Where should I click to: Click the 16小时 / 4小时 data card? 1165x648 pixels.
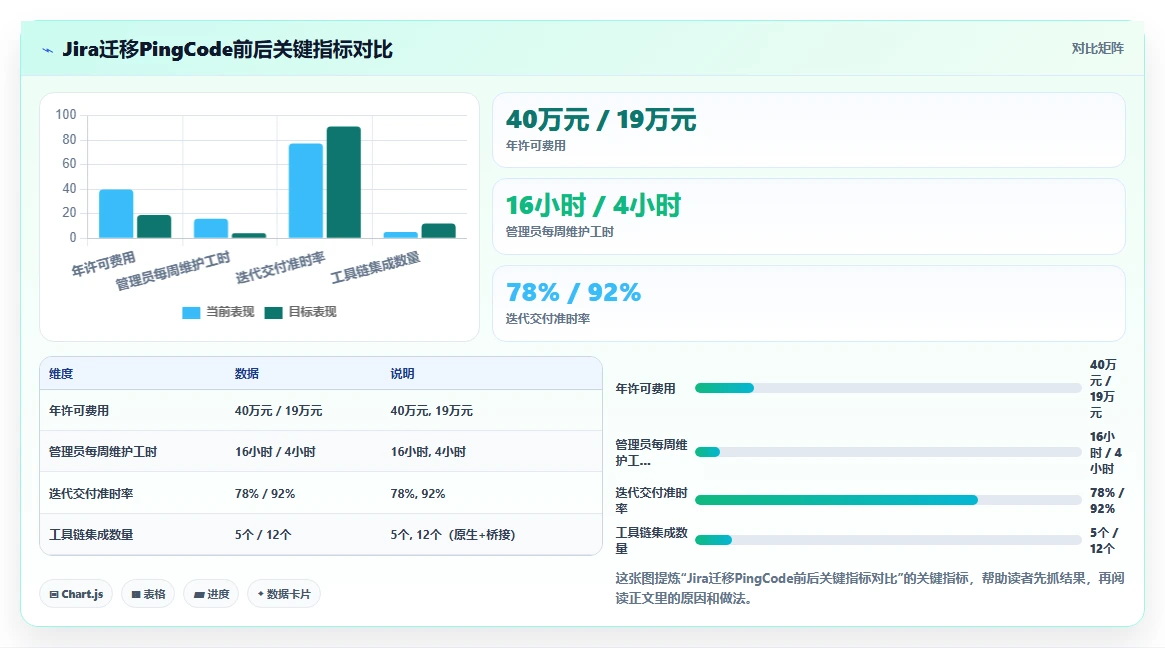click(808, 216)
